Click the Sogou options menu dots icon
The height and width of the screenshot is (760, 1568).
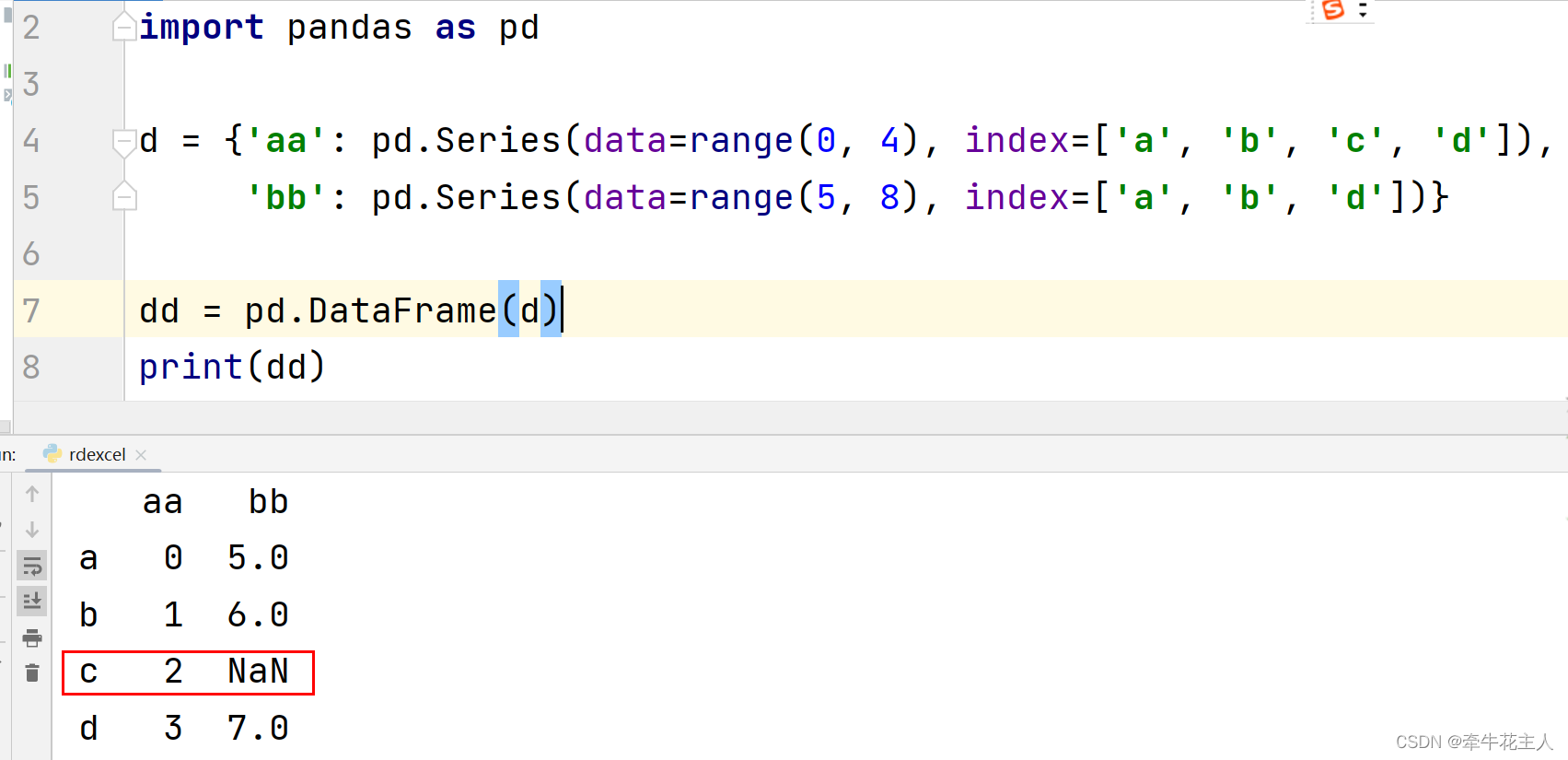[1363, 10]
